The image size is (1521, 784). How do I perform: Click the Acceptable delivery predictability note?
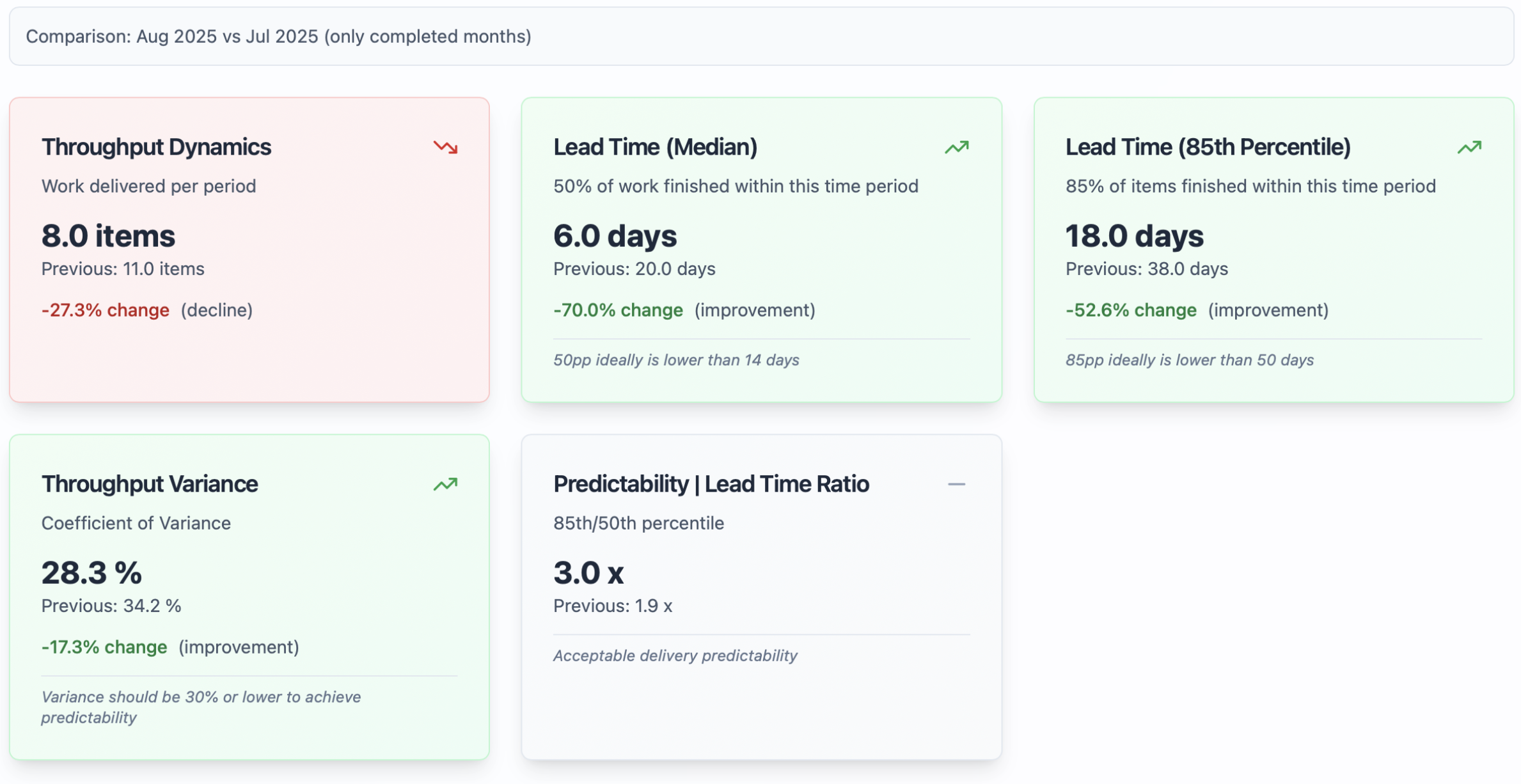coord(675,655)
